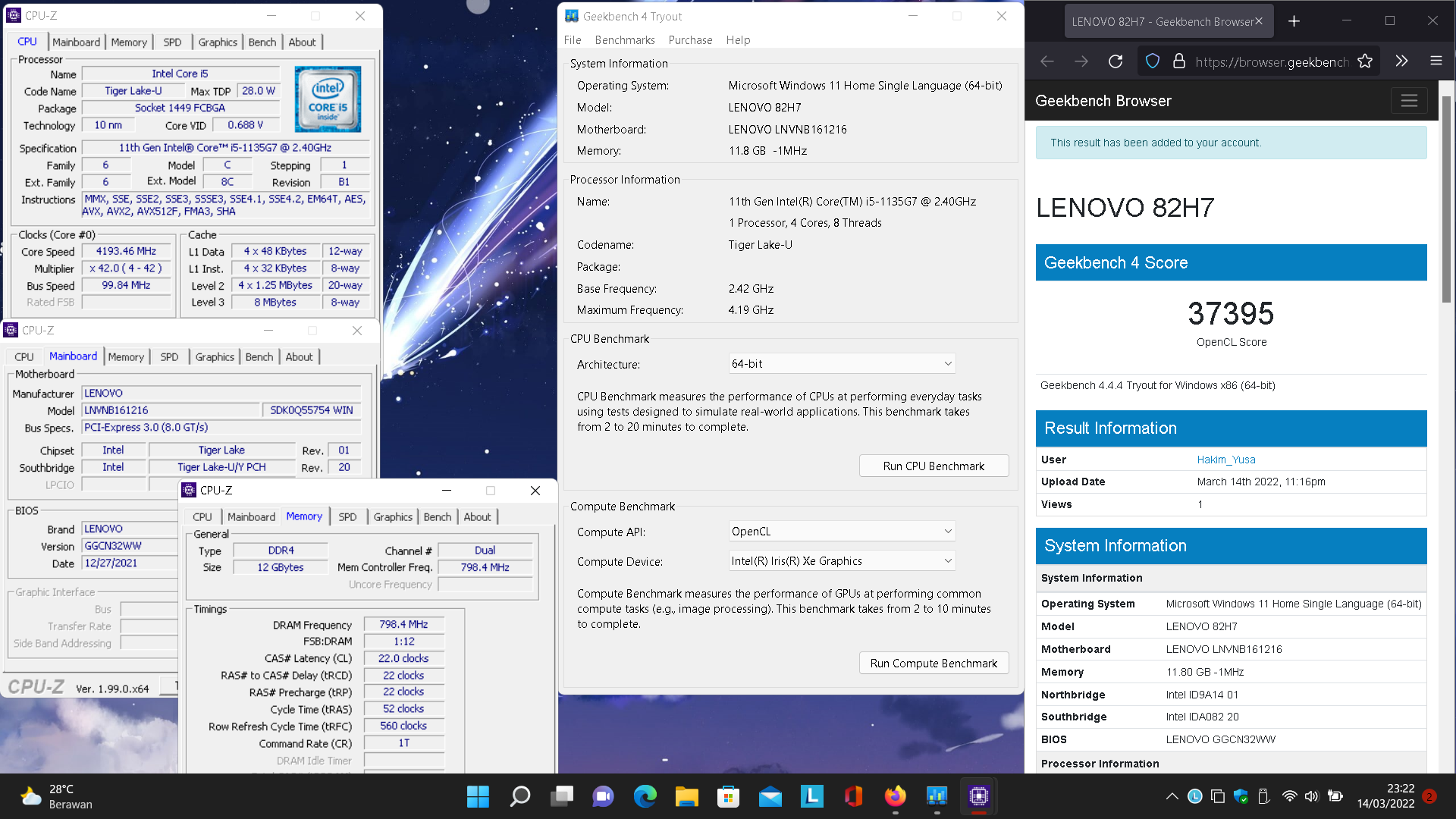
Task: Open the Hakim_Yusa user profile link
Action: 1226,460
